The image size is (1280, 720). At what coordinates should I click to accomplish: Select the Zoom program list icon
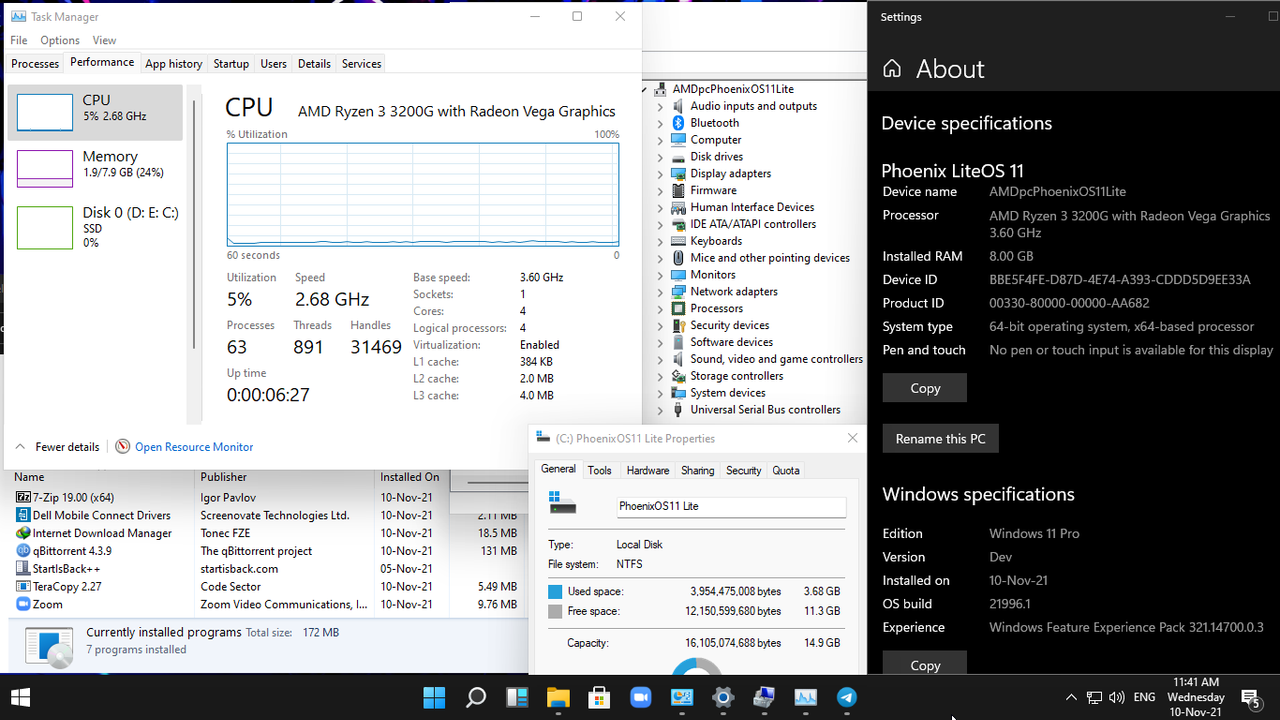click(x=24, y=604)
